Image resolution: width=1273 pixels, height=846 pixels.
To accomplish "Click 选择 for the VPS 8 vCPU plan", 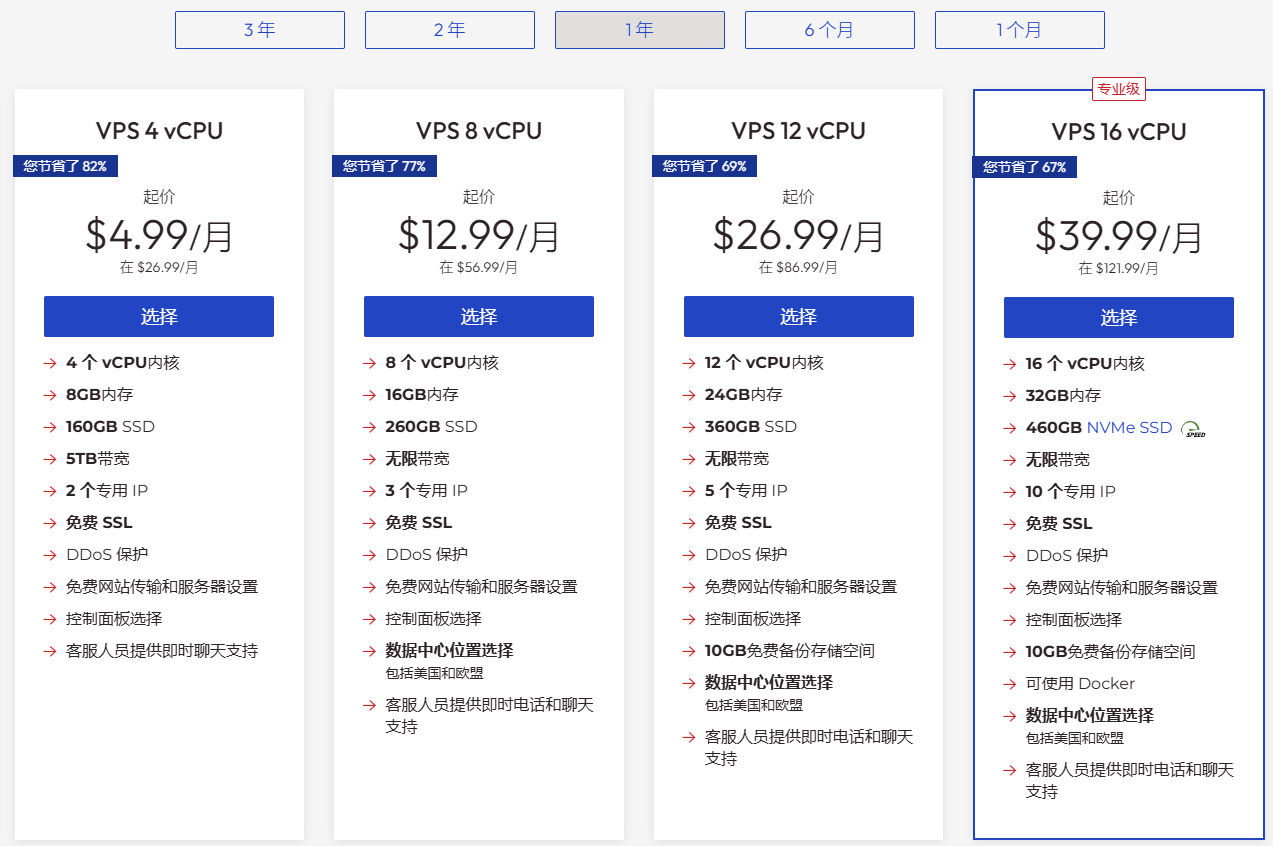I will tap(478, 316).
